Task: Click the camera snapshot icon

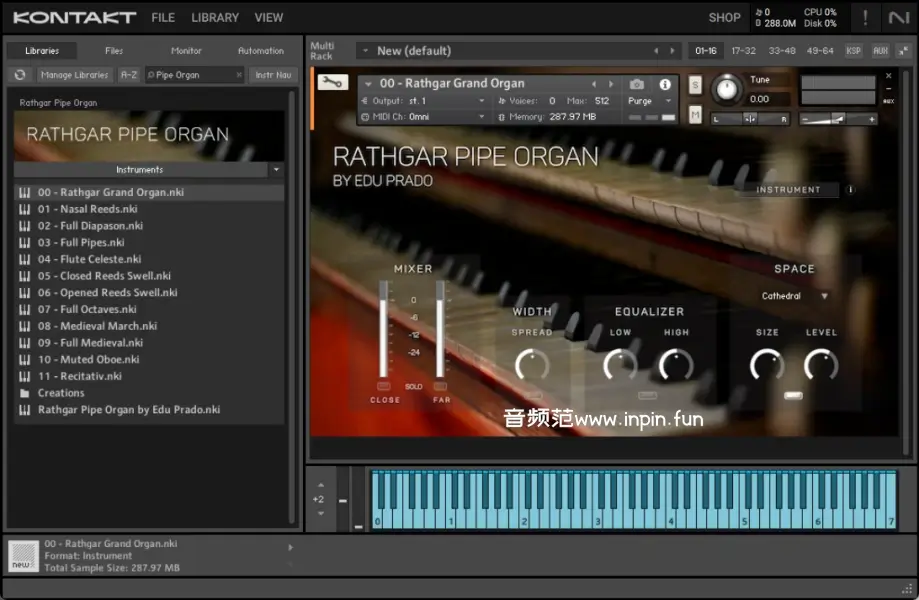Action: 637,84
